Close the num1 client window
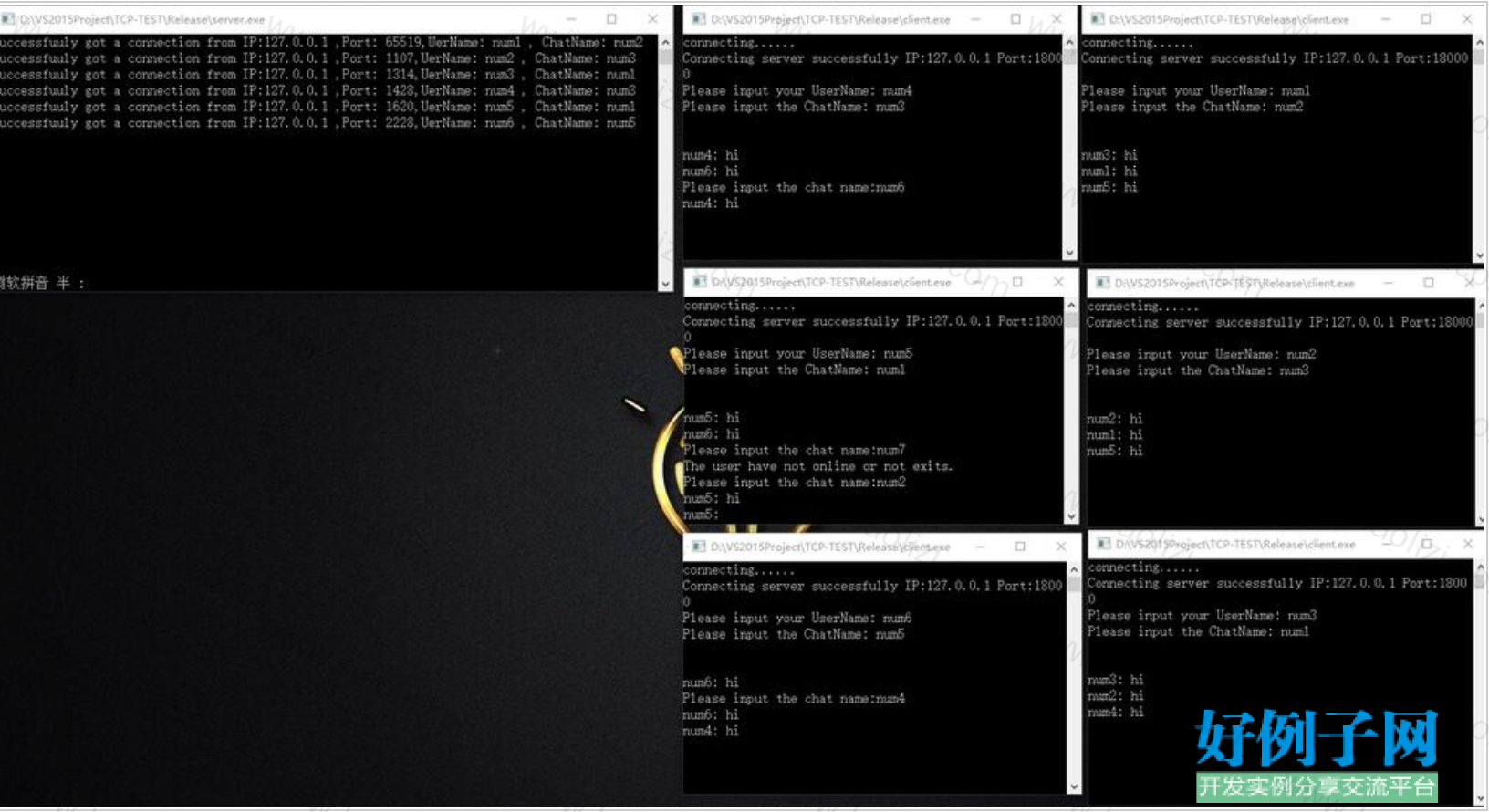Image resolution: width=1489 pixels, height=812 pixels. 1467,19
